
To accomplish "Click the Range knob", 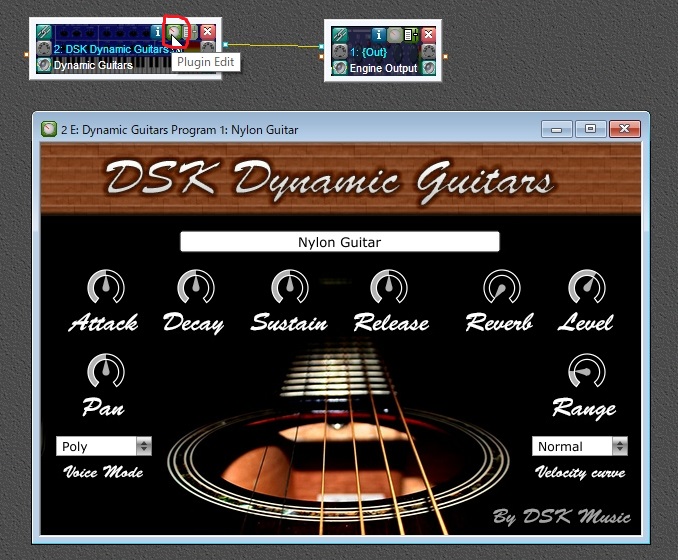I will click(x=587, y=371).
